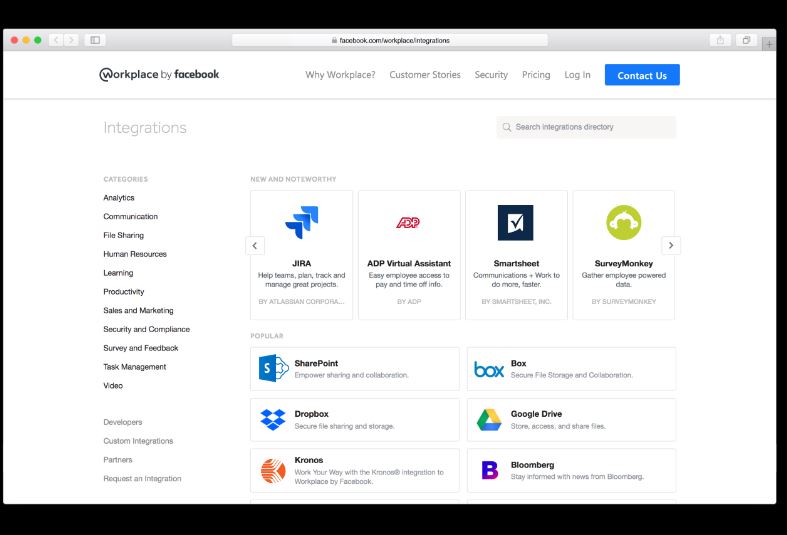Click the SharePoint logo icon

(273, 368)
